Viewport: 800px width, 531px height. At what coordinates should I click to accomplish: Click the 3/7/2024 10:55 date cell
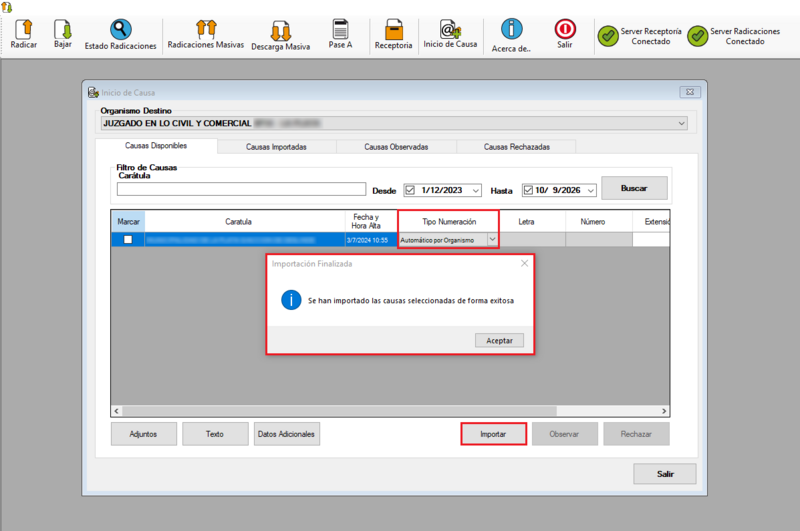coord(371,240)
